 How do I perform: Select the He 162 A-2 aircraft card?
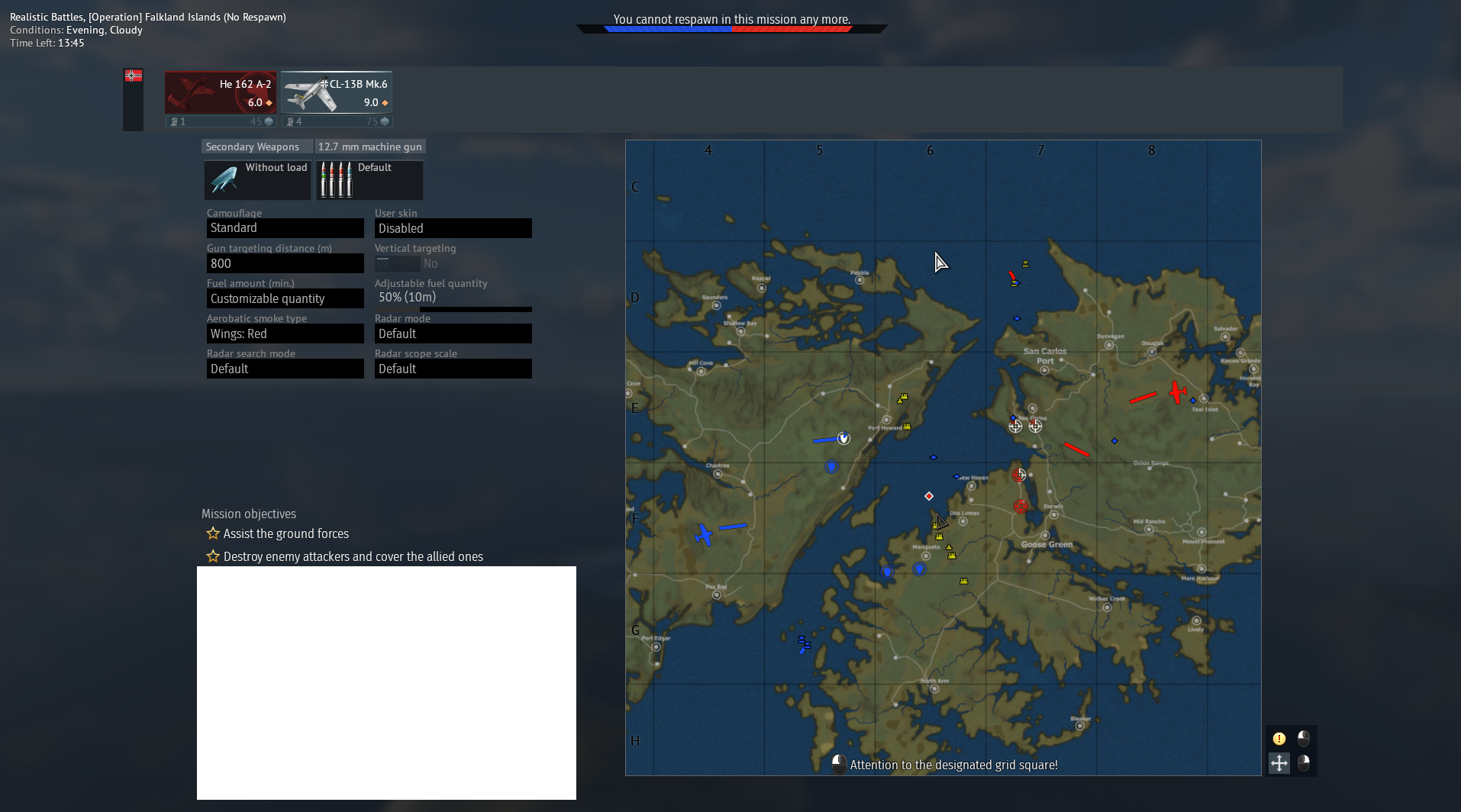click(221, 92)
